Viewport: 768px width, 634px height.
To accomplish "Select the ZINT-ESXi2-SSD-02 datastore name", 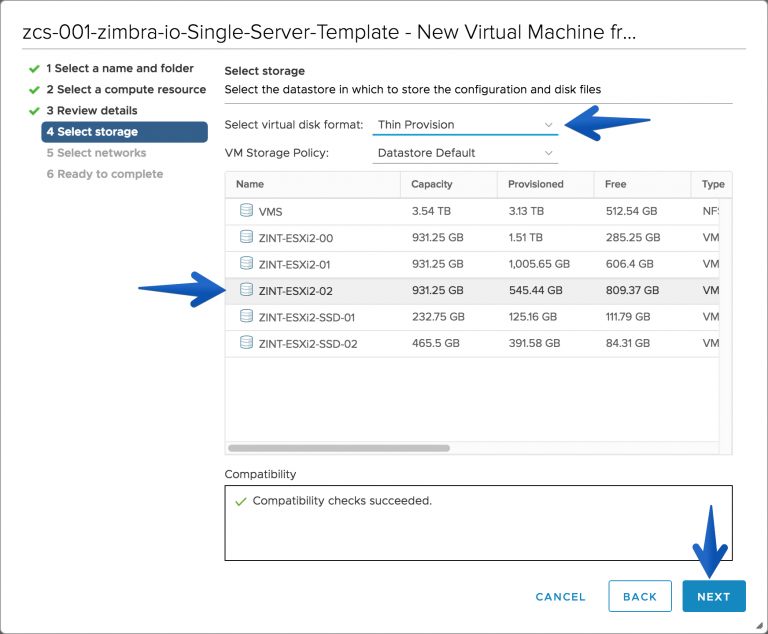I will [308, 344].
